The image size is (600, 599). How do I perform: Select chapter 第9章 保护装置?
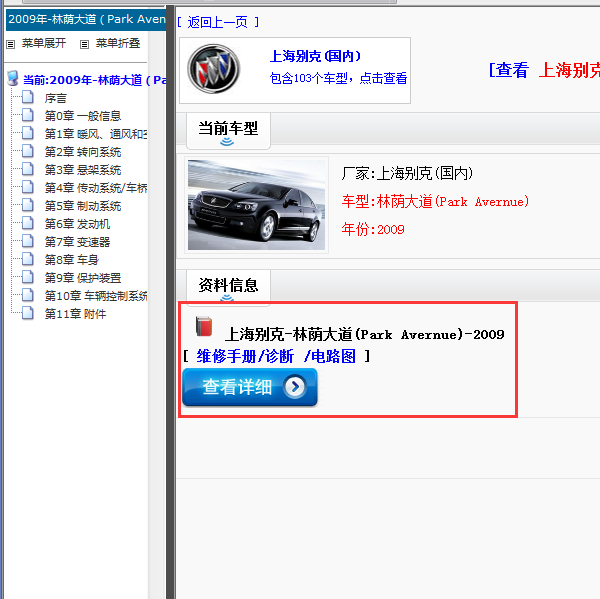[x=83, y=278]
